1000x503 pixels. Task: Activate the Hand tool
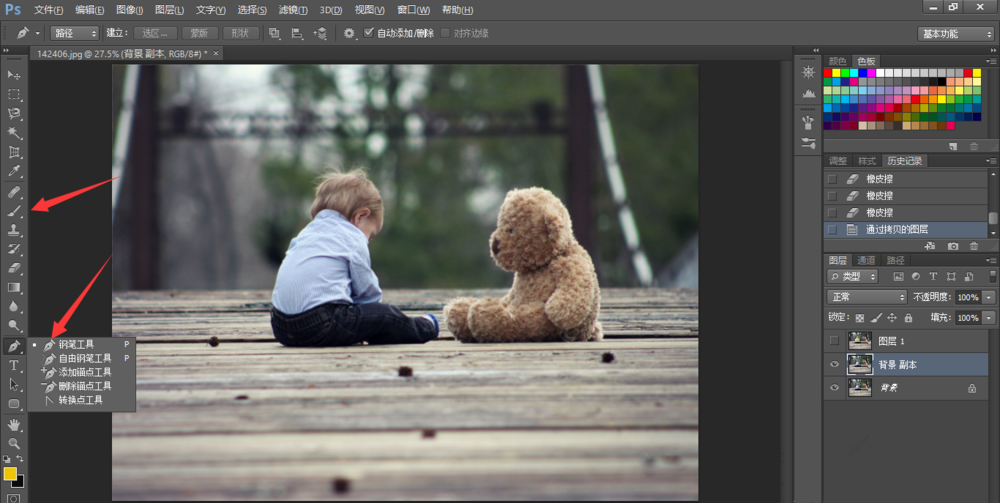pyautogui.click(x=14, y=424)
